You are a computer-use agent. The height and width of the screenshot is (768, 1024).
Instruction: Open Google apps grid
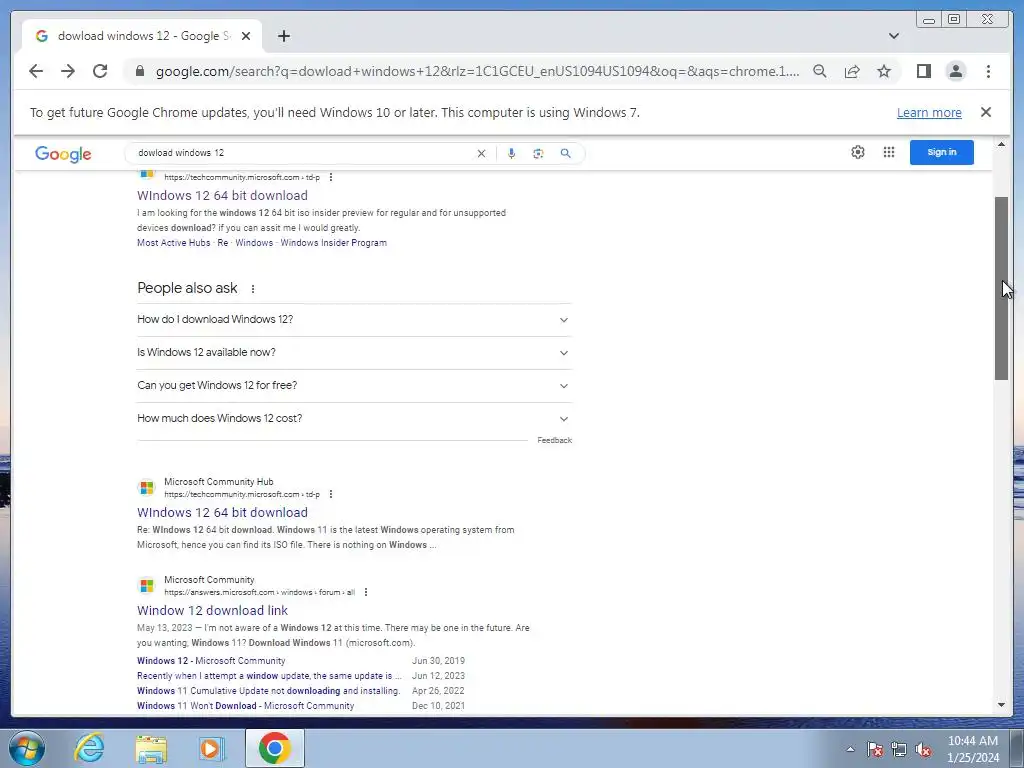(x=889, y=152)
